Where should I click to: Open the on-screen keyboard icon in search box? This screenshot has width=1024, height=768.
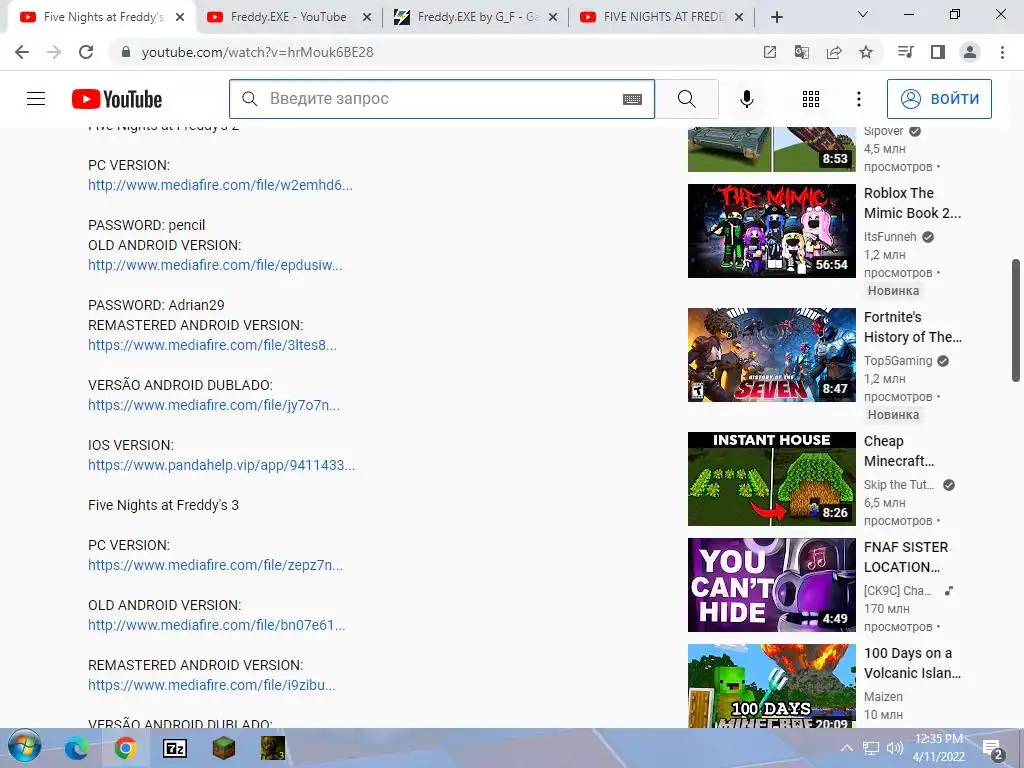(632, 99)
